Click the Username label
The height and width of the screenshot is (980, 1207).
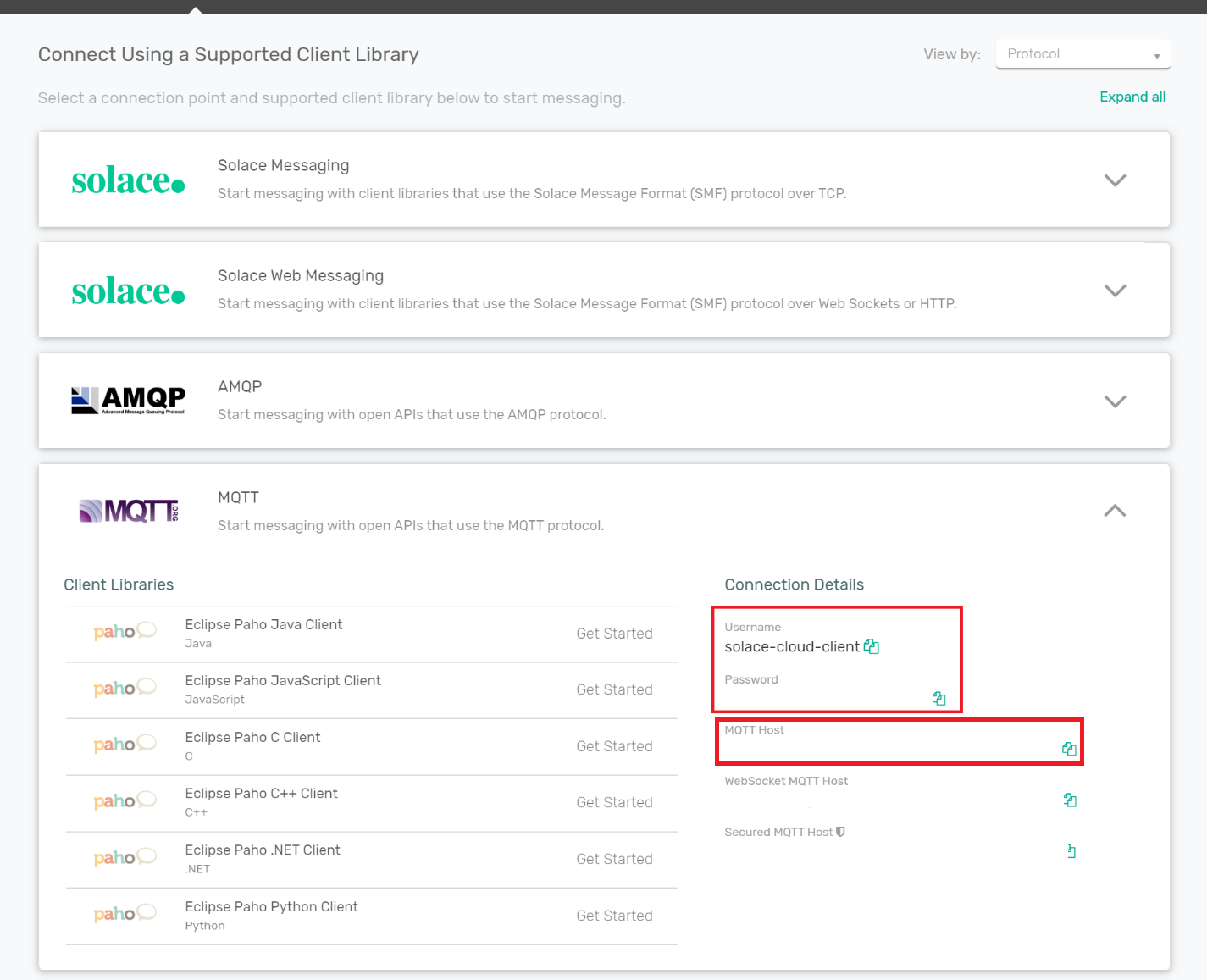pos(752,627)
